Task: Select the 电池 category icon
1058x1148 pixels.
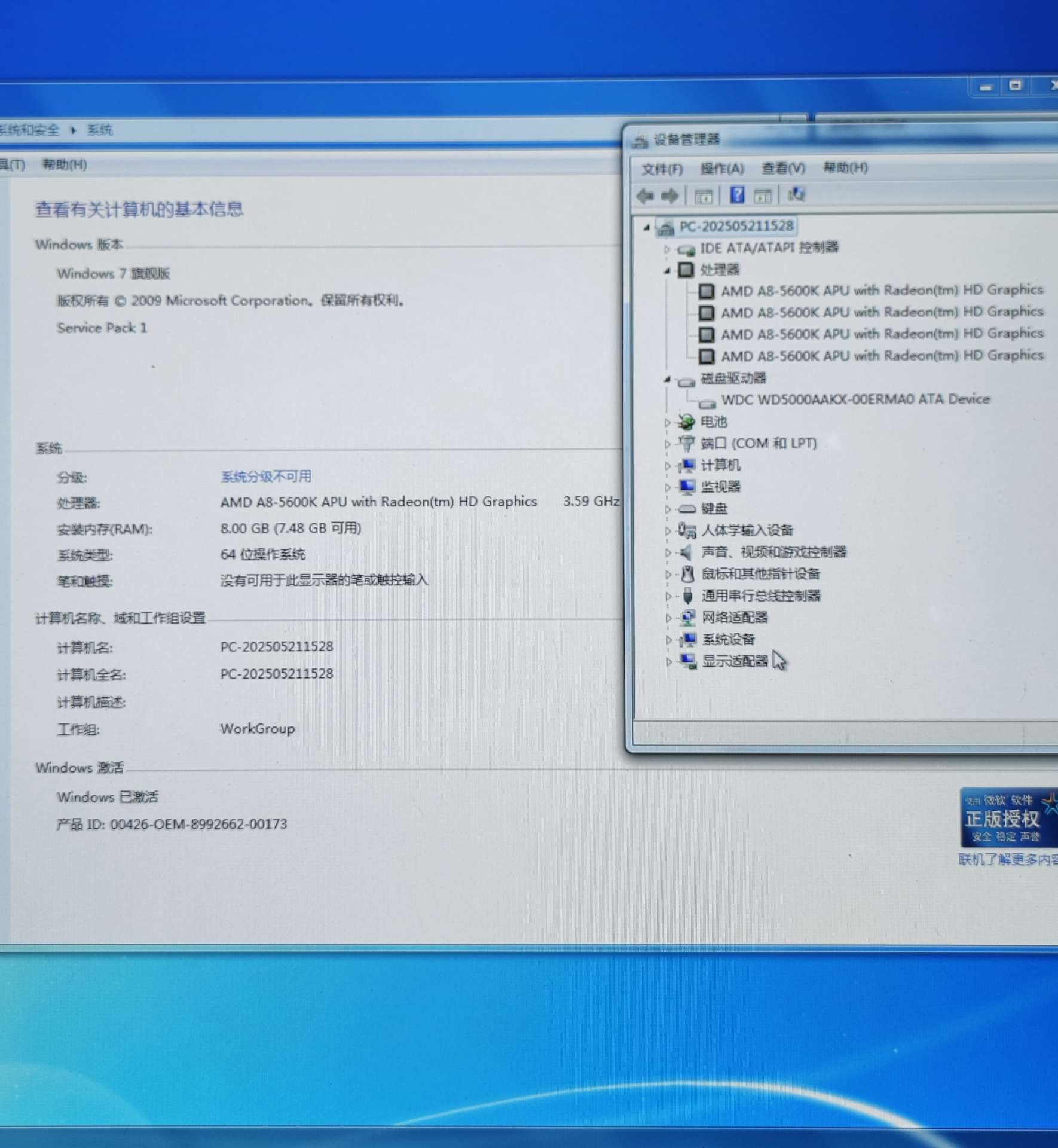Action: coord(686,422)
